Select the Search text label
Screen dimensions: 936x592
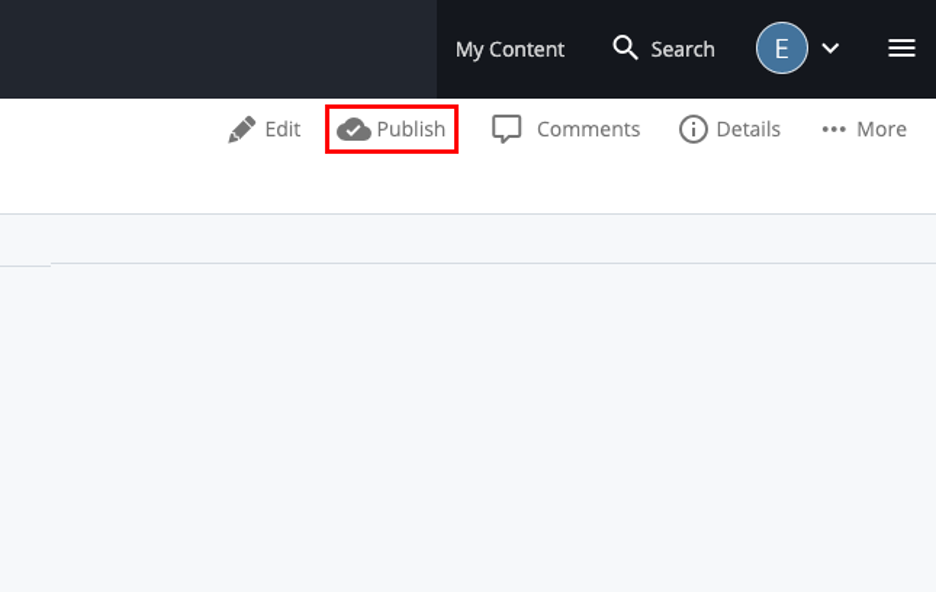(x=682, y=49)
